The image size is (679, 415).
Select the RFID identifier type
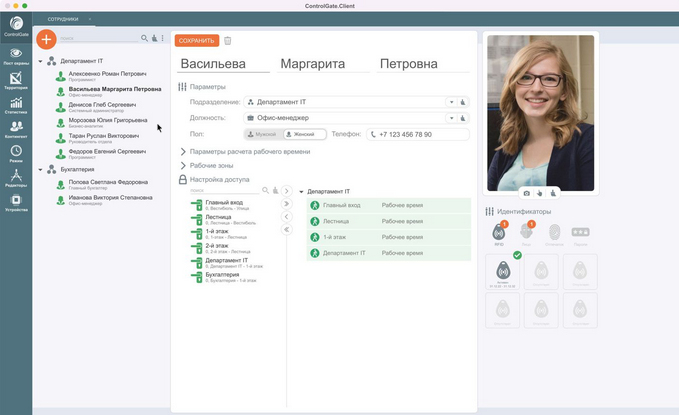500,232
